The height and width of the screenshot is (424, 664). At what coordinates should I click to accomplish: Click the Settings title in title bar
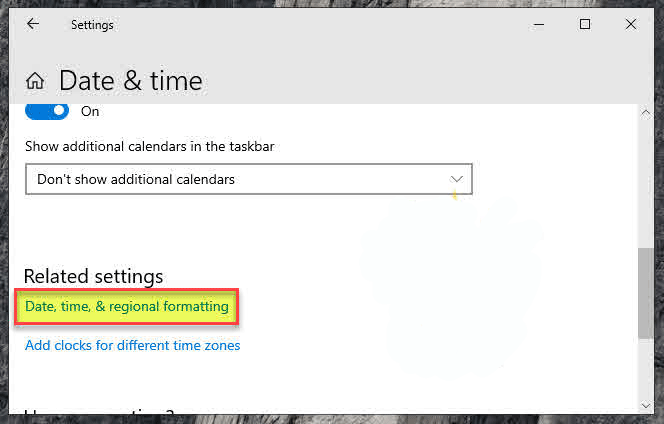[x=92, y=25]
